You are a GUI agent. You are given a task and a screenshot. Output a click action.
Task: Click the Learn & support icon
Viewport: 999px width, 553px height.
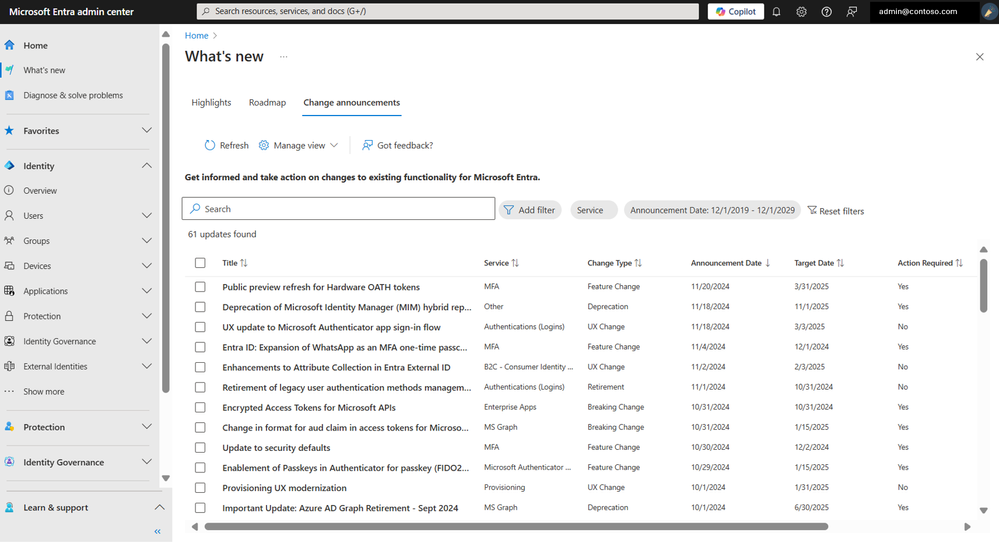tap(9, 508)
